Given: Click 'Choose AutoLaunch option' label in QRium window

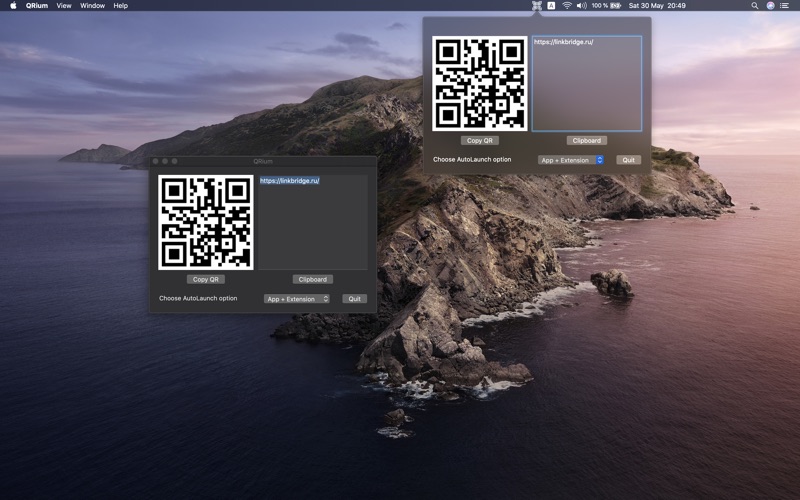Looking at the screenshot, I should (198, 298).
